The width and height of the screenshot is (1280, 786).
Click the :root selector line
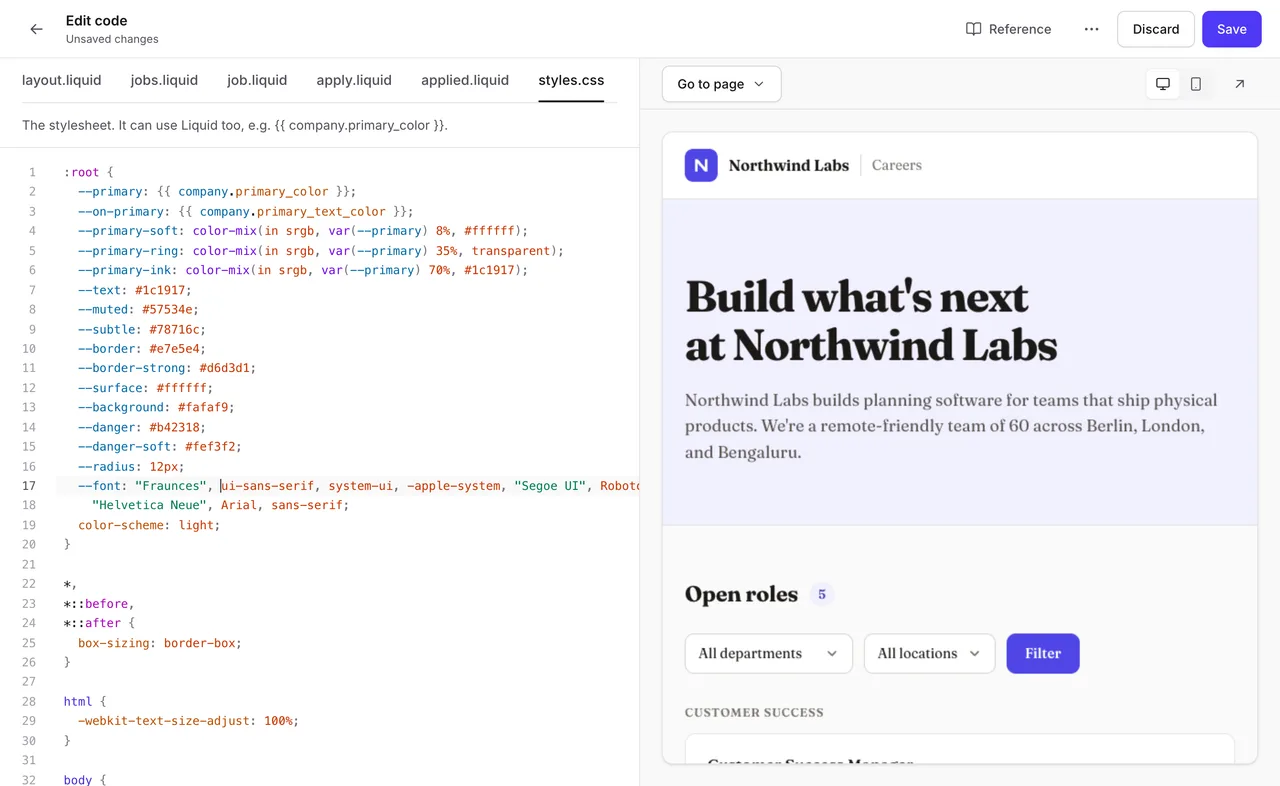point(89,172)
